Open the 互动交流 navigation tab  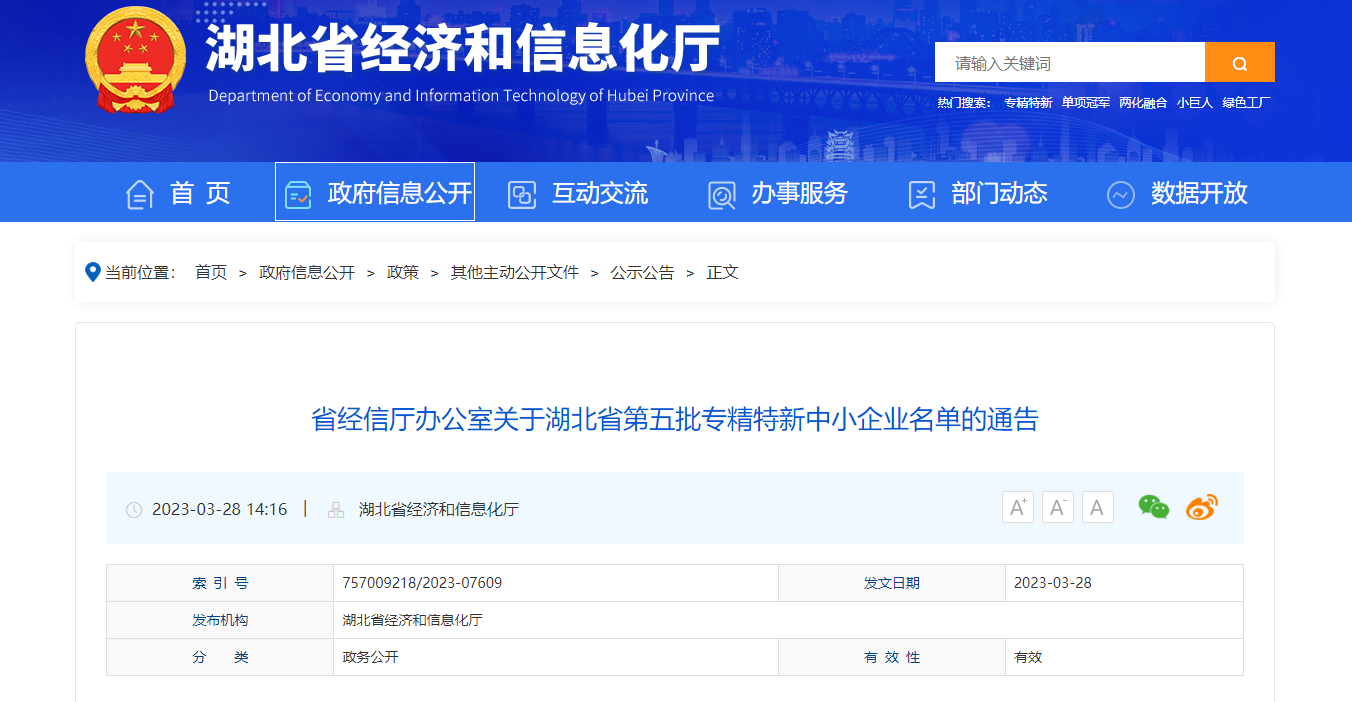[x=577, y=193]
